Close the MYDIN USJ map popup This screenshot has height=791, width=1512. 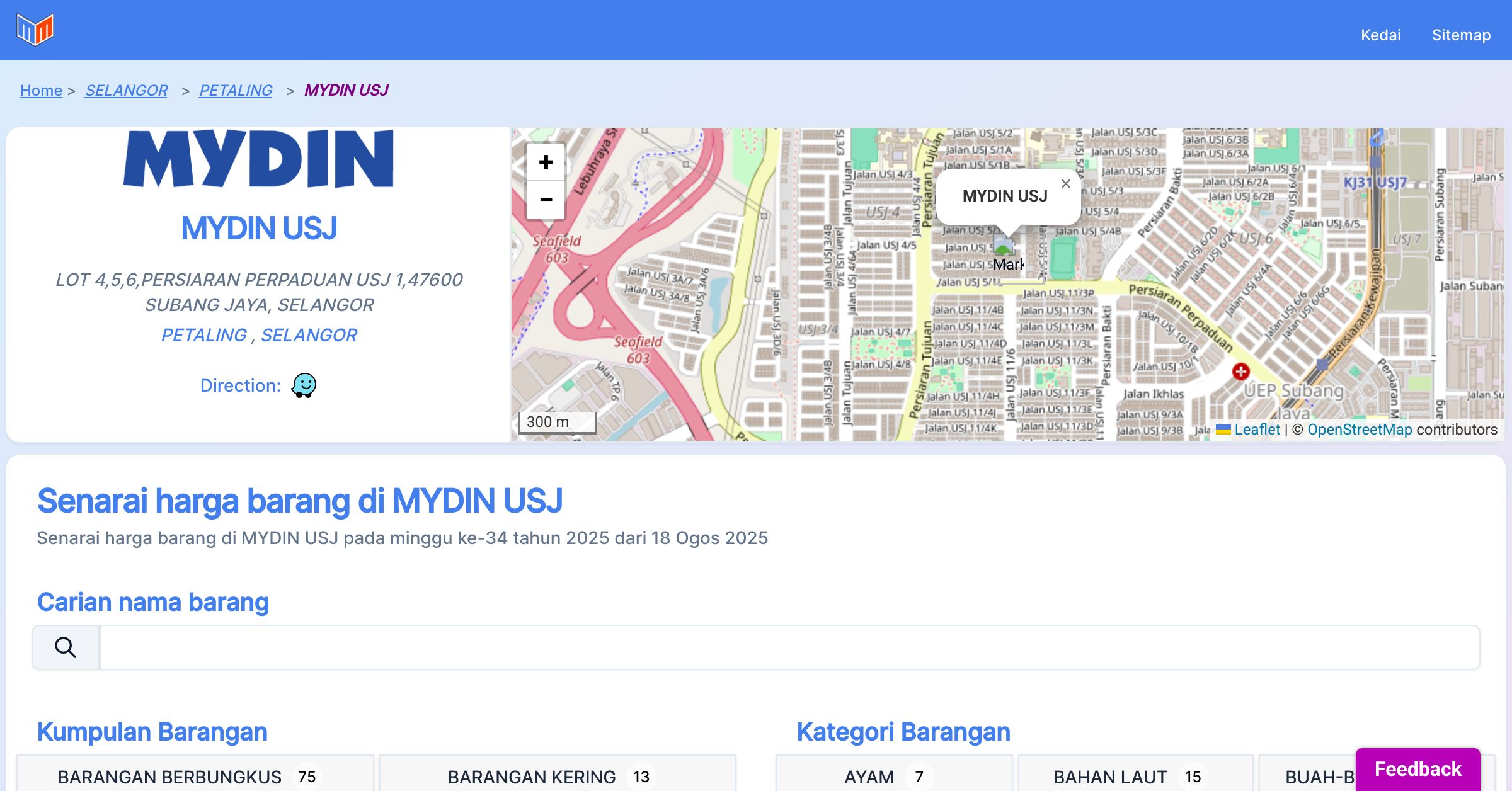[x=1065, y=184]
